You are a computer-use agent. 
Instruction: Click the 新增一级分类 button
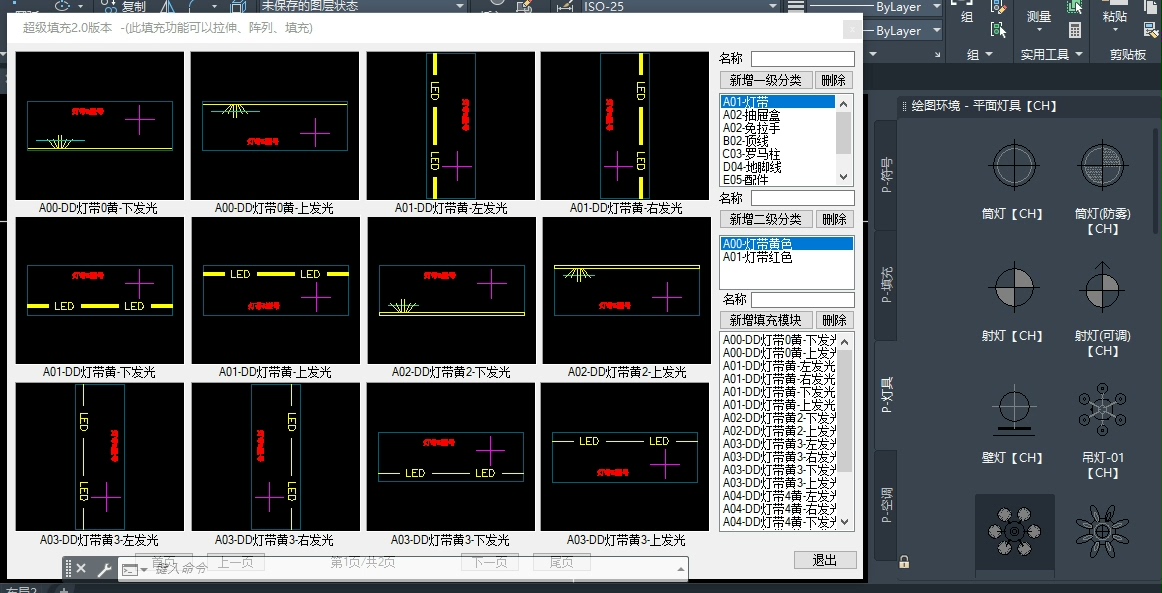765,80
